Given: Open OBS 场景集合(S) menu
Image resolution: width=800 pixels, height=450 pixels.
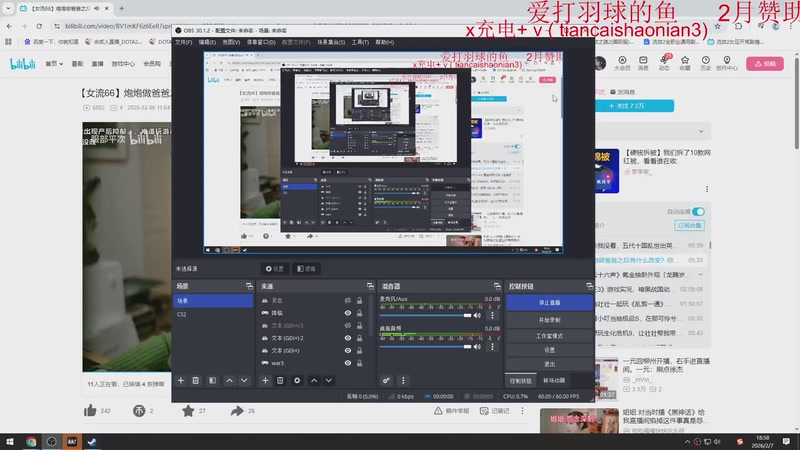Looking at the screenshot, I should (x=331, y=42).
